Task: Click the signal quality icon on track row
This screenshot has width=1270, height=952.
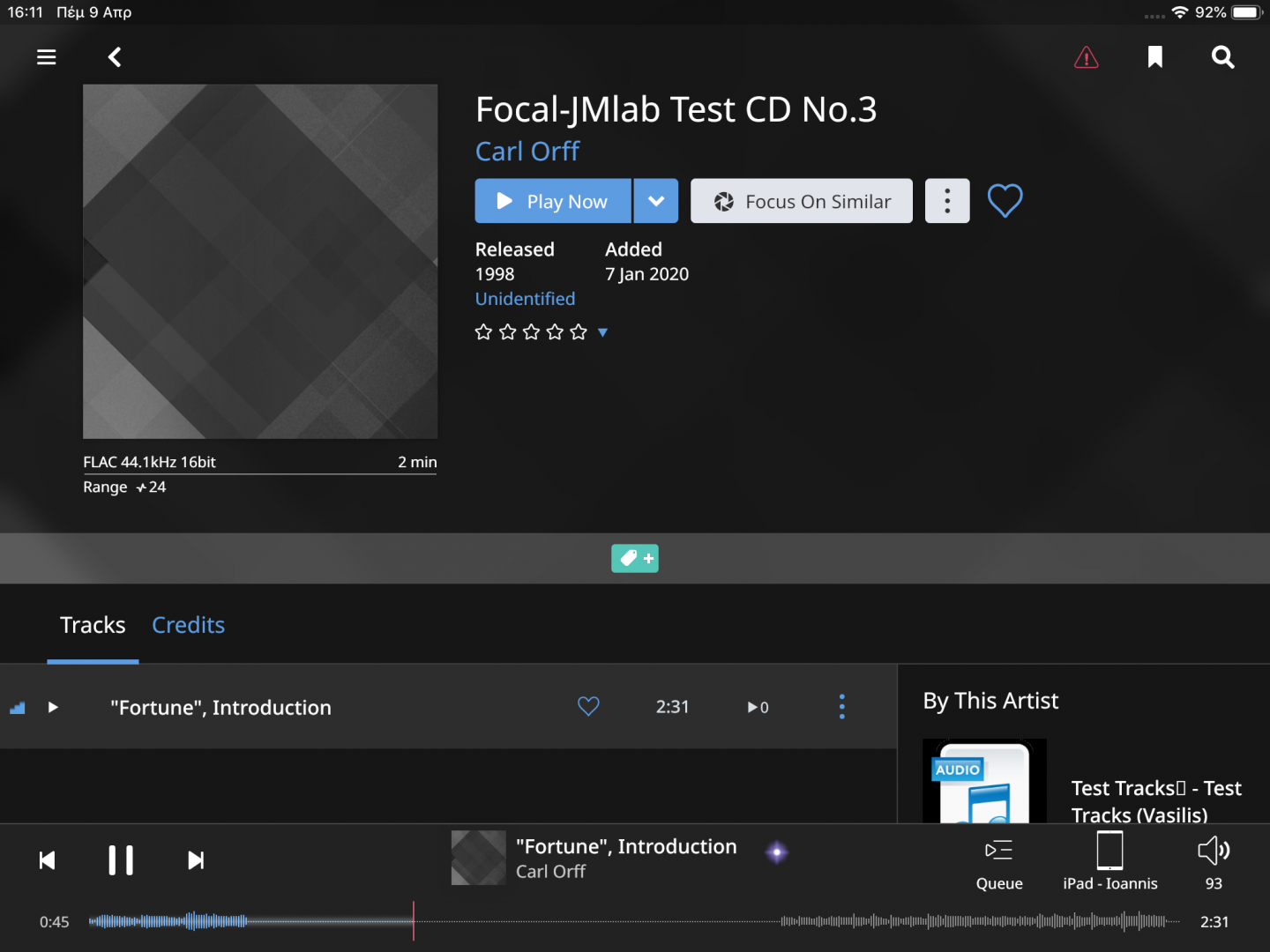Action: (17, 708)
